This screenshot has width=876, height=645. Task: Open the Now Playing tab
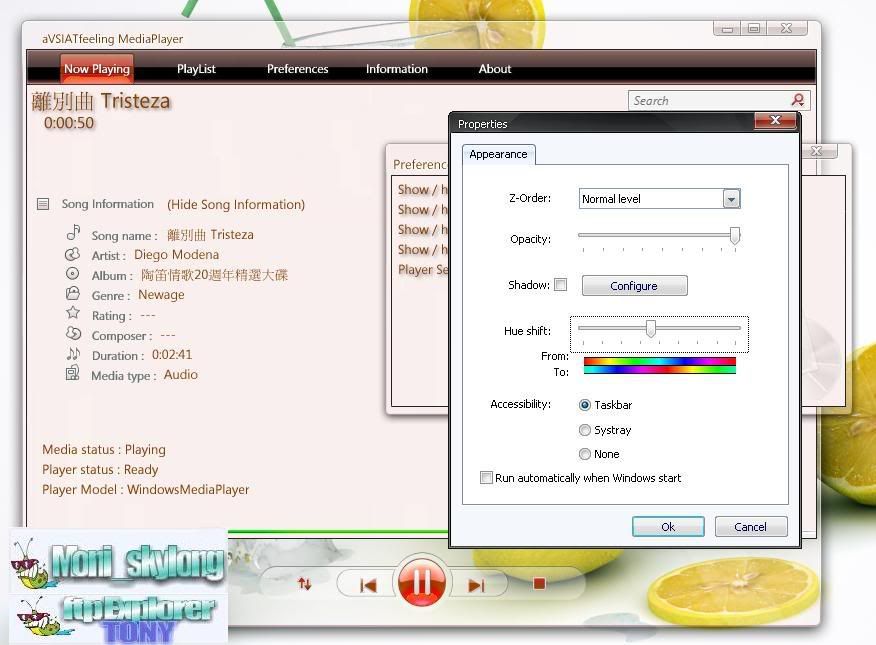pos(97,69)
